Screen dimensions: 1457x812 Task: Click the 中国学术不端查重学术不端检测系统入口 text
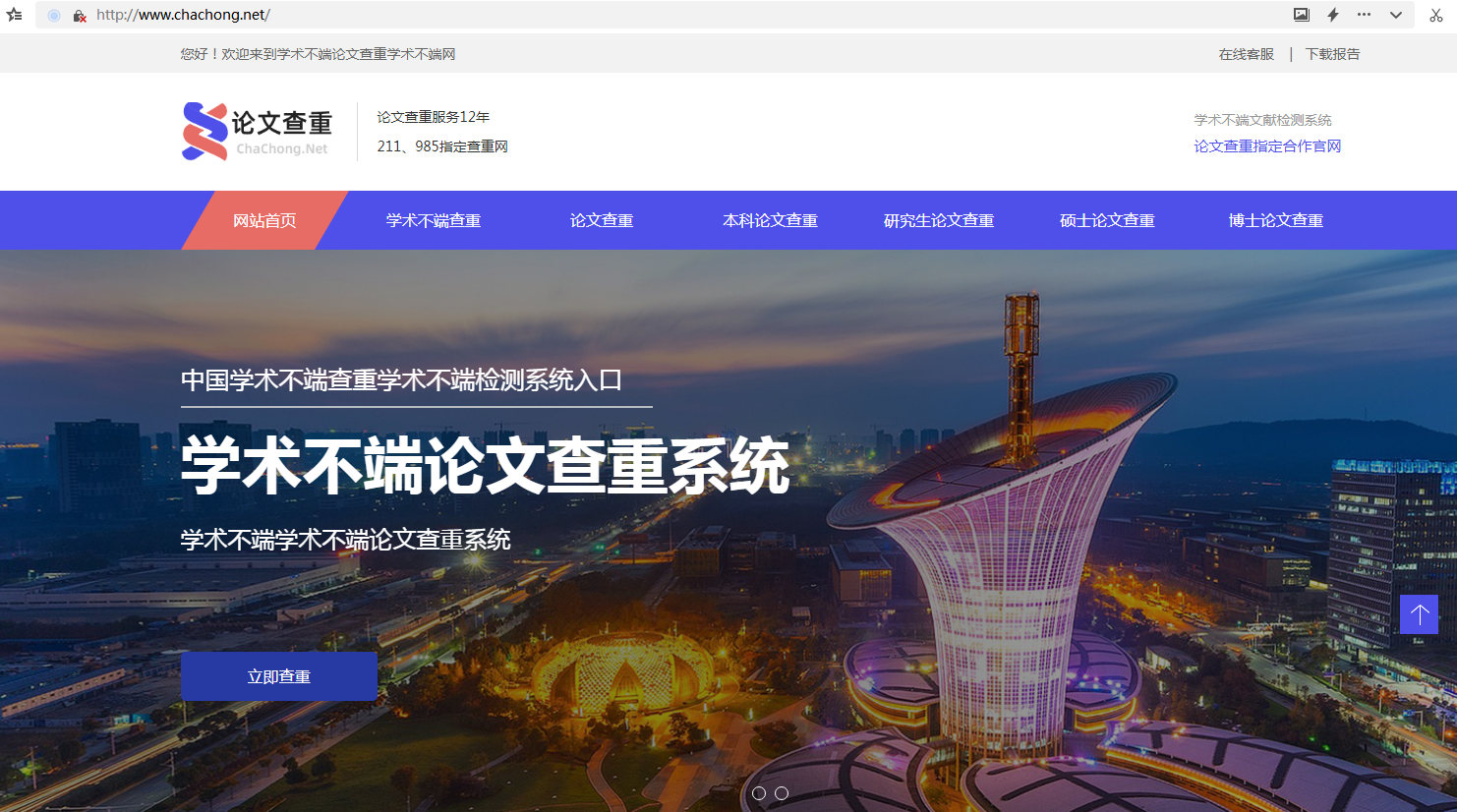(401, 380)
